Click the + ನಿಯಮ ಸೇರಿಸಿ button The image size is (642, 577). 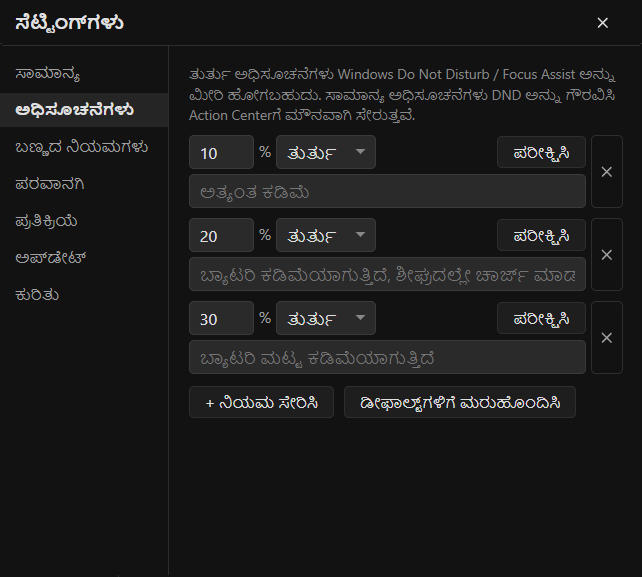[261, 402]
